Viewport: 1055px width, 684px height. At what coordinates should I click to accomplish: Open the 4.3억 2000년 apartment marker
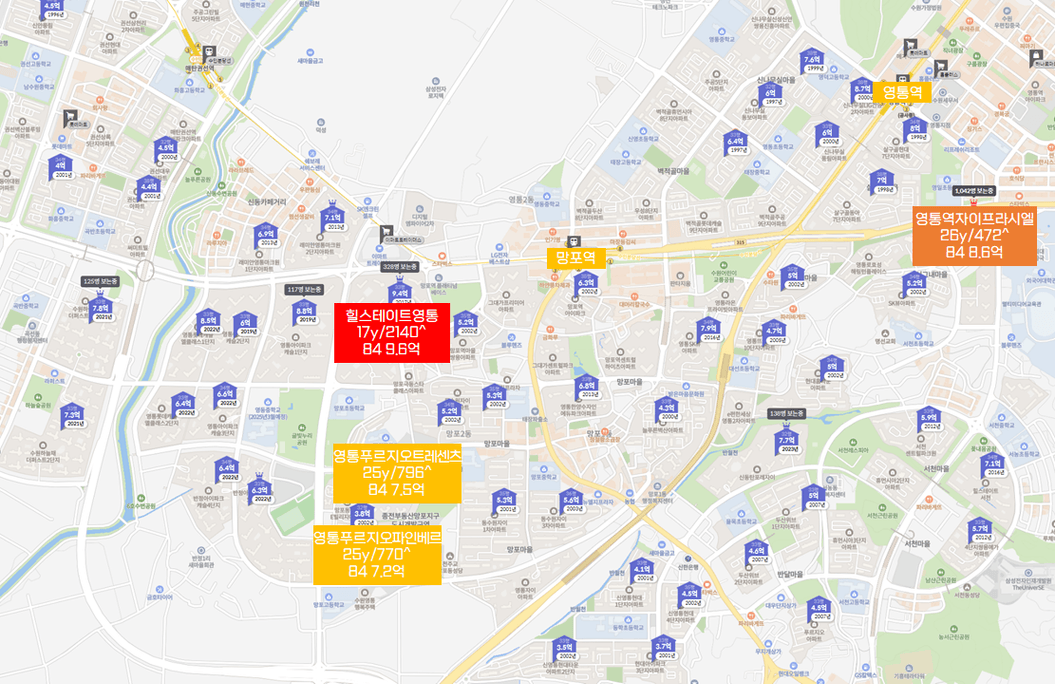click(x=667, y=410)
